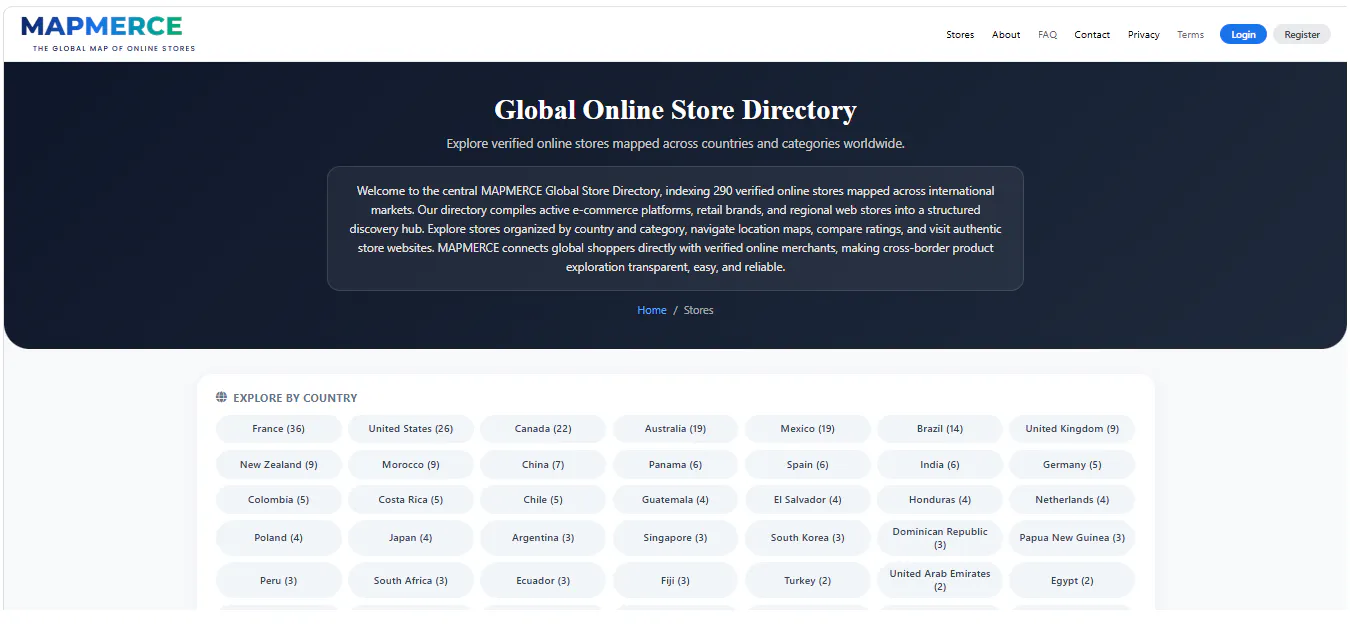Click the EXPLORE BY COUNTRY heading text
Image resolution: width=1350 pixels, height=634 pixels.
[295, 398]
